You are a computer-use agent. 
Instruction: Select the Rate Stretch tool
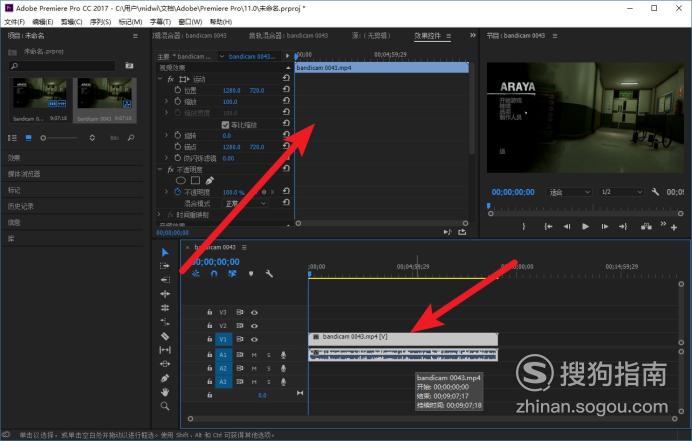(165, 308)
